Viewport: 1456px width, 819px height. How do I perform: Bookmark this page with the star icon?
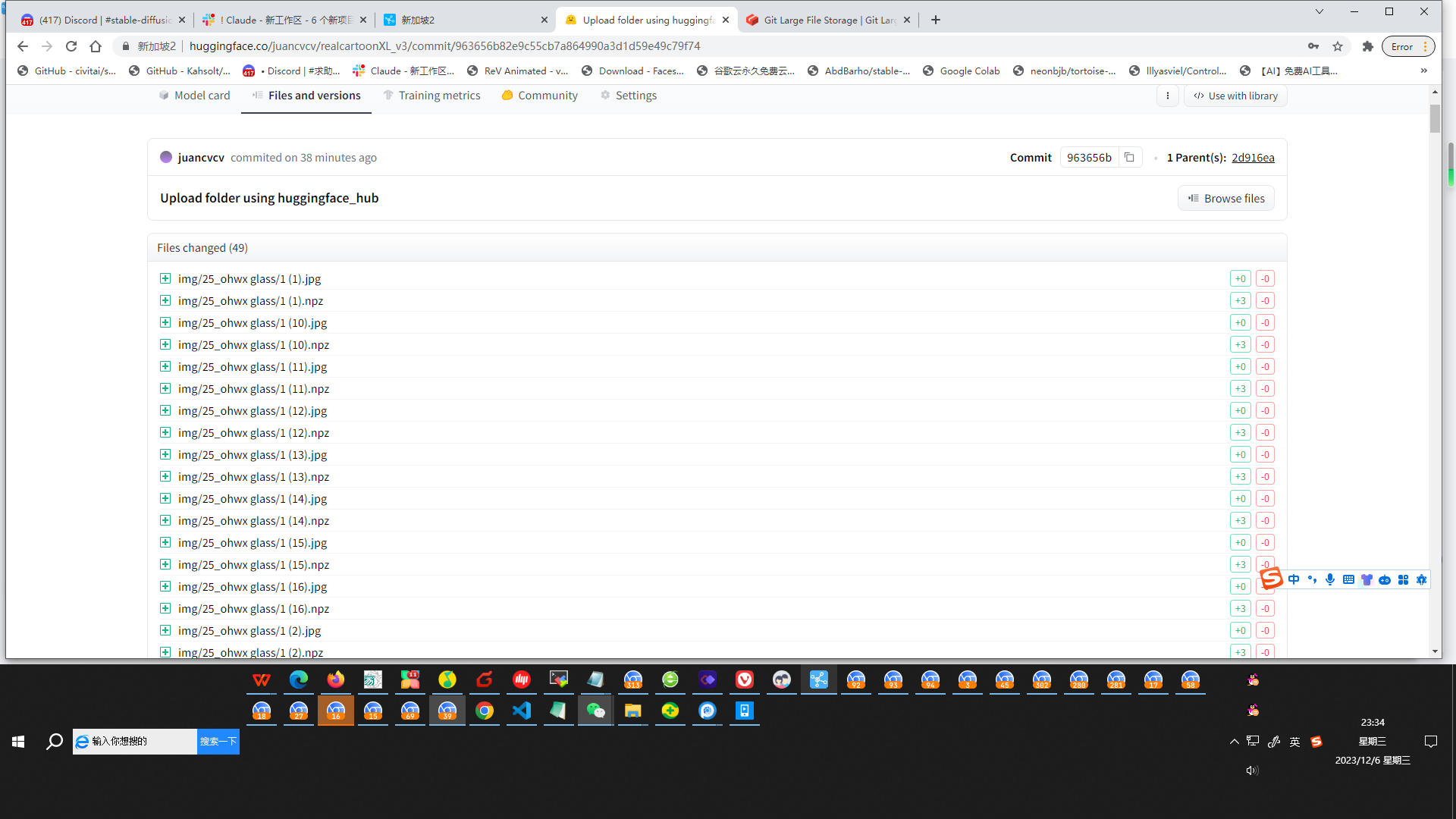click(x=1338, y=46)
